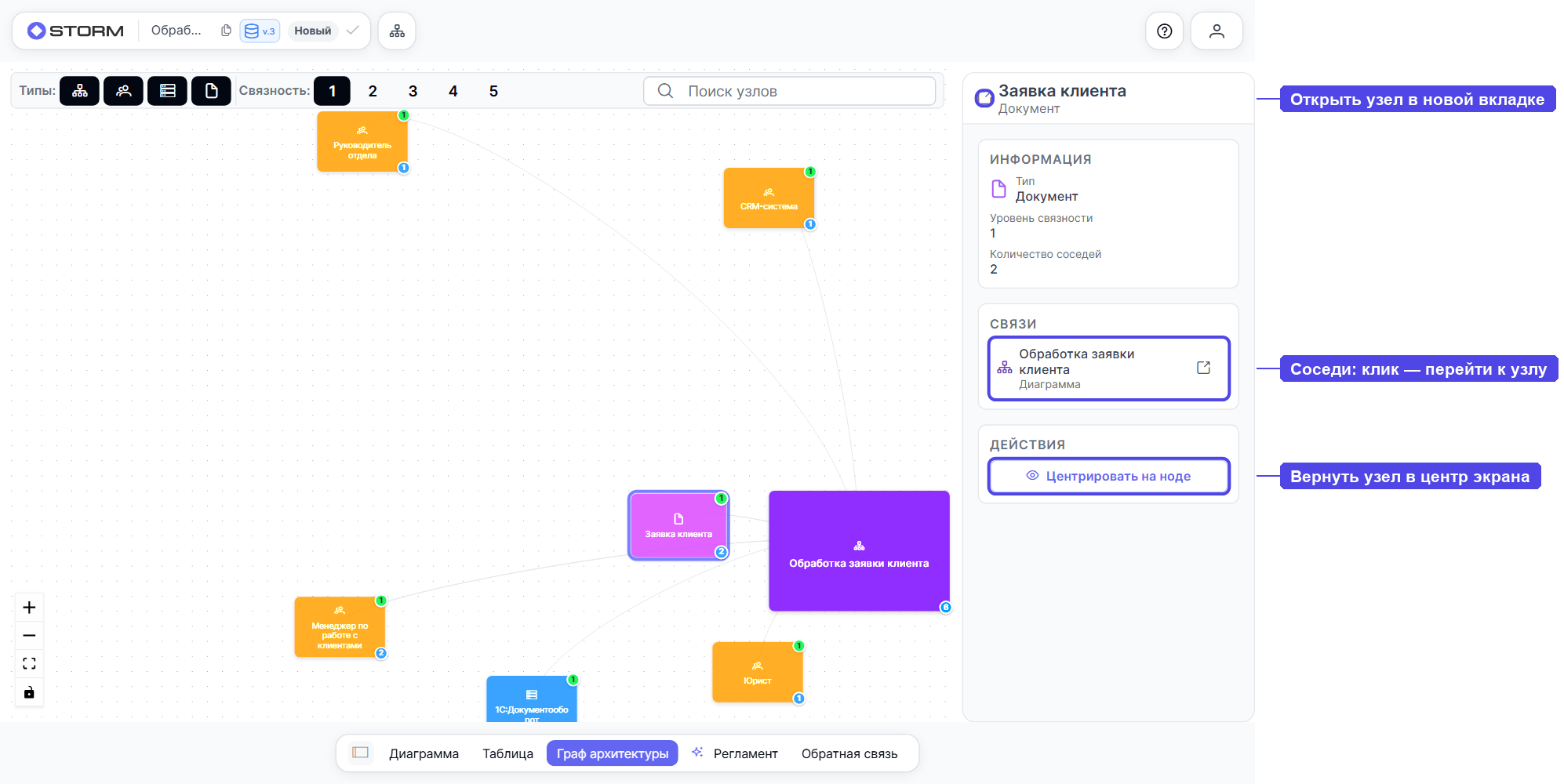Screen dimensions: 1564x784
Task: Focus the "Поиск узлов" search field
Action: click(x=789, y=91)
